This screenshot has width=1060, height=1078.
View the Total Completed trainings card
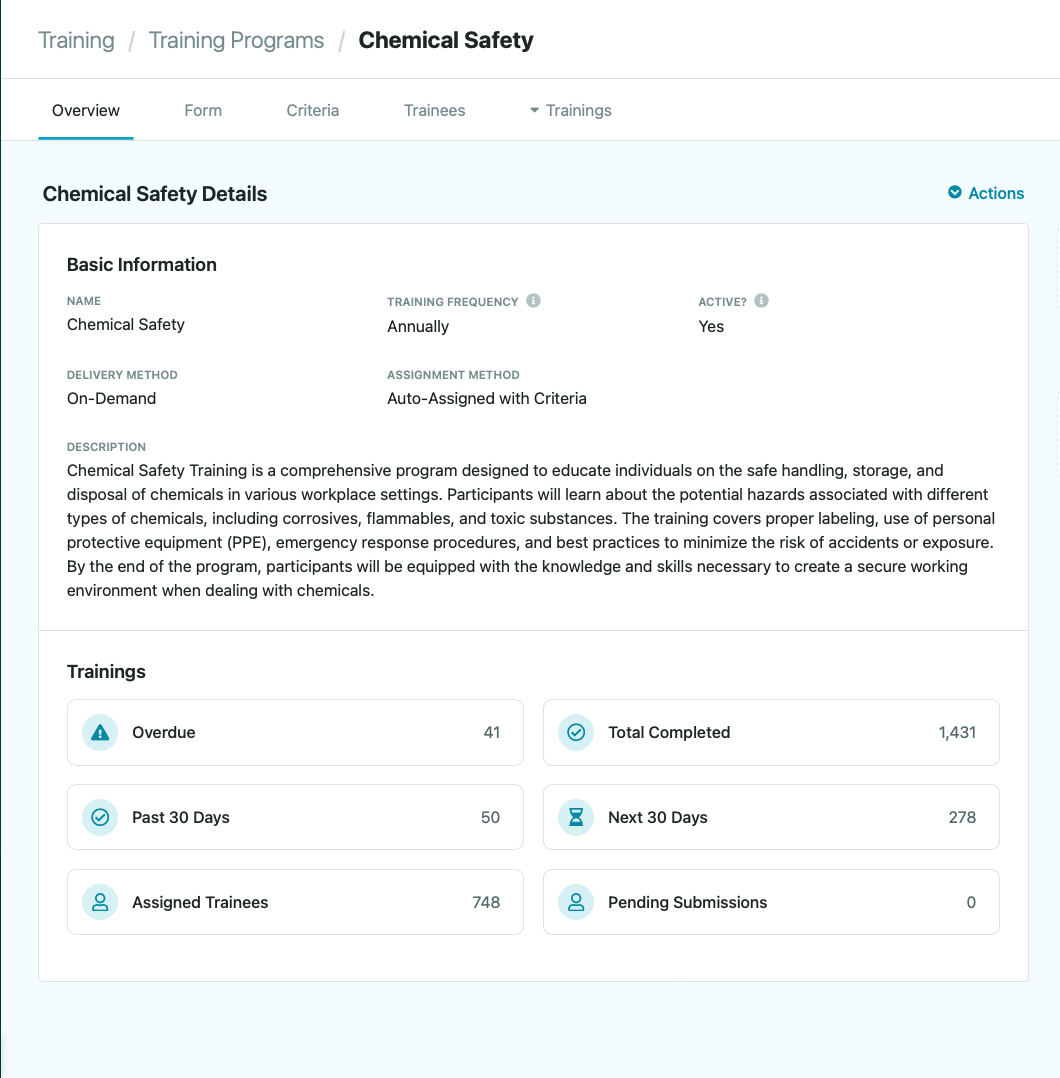click(x=771, y=733)
